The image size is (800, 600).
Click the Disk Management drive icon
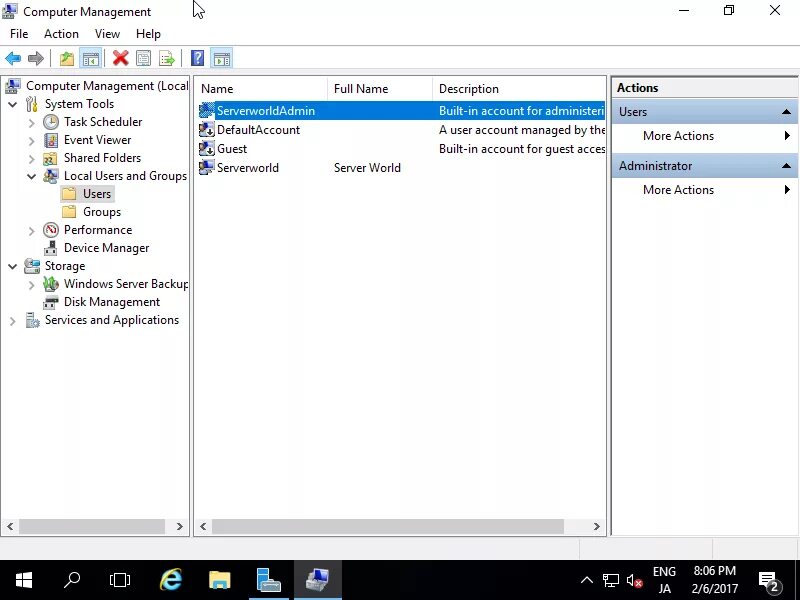51,302
